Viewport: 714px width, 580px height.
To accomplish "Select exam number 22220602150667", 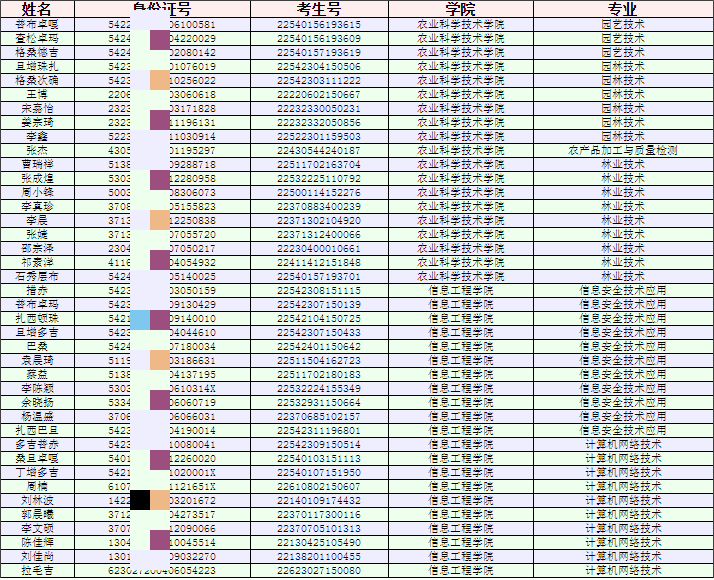I will coord(319,94).
